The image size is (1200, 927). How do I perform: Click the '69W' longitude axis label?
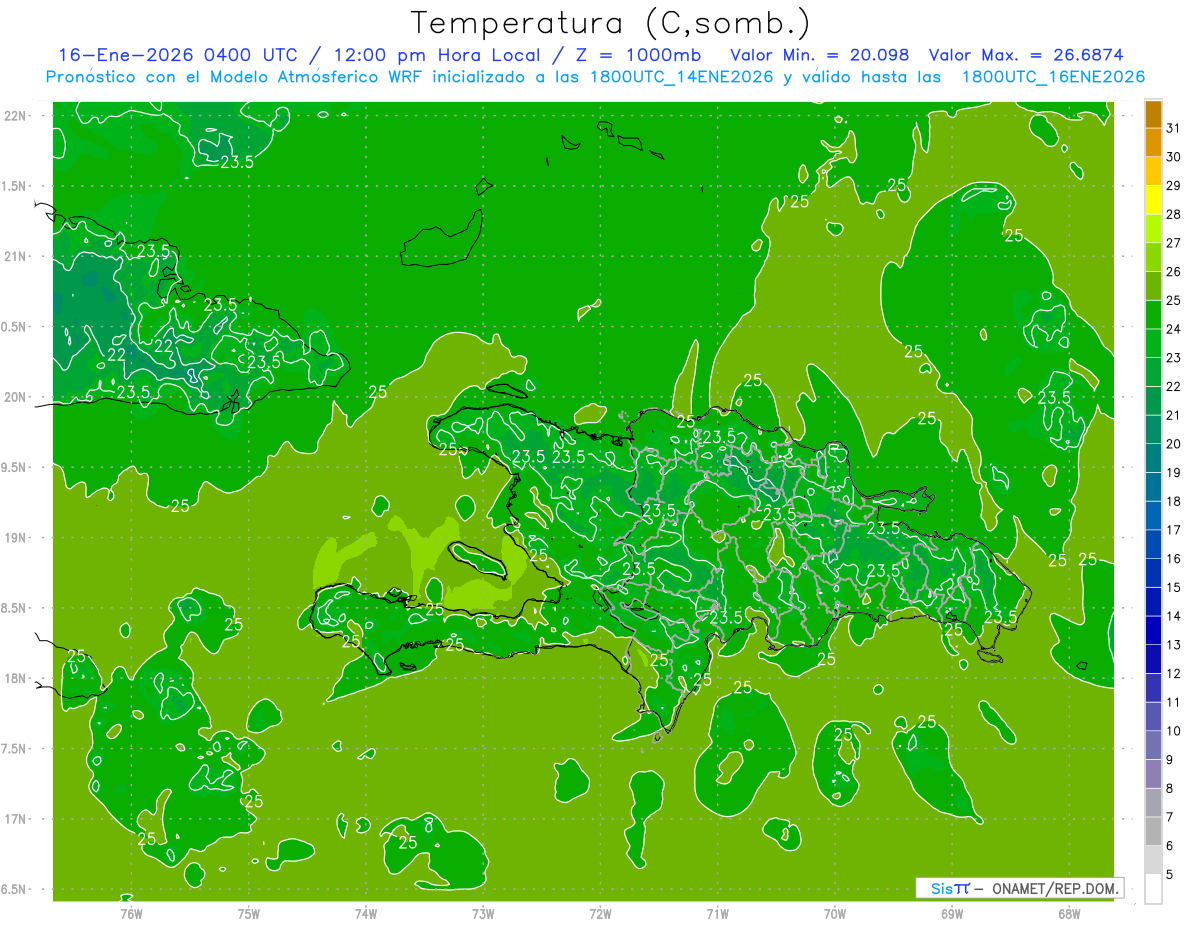[952, 914]
